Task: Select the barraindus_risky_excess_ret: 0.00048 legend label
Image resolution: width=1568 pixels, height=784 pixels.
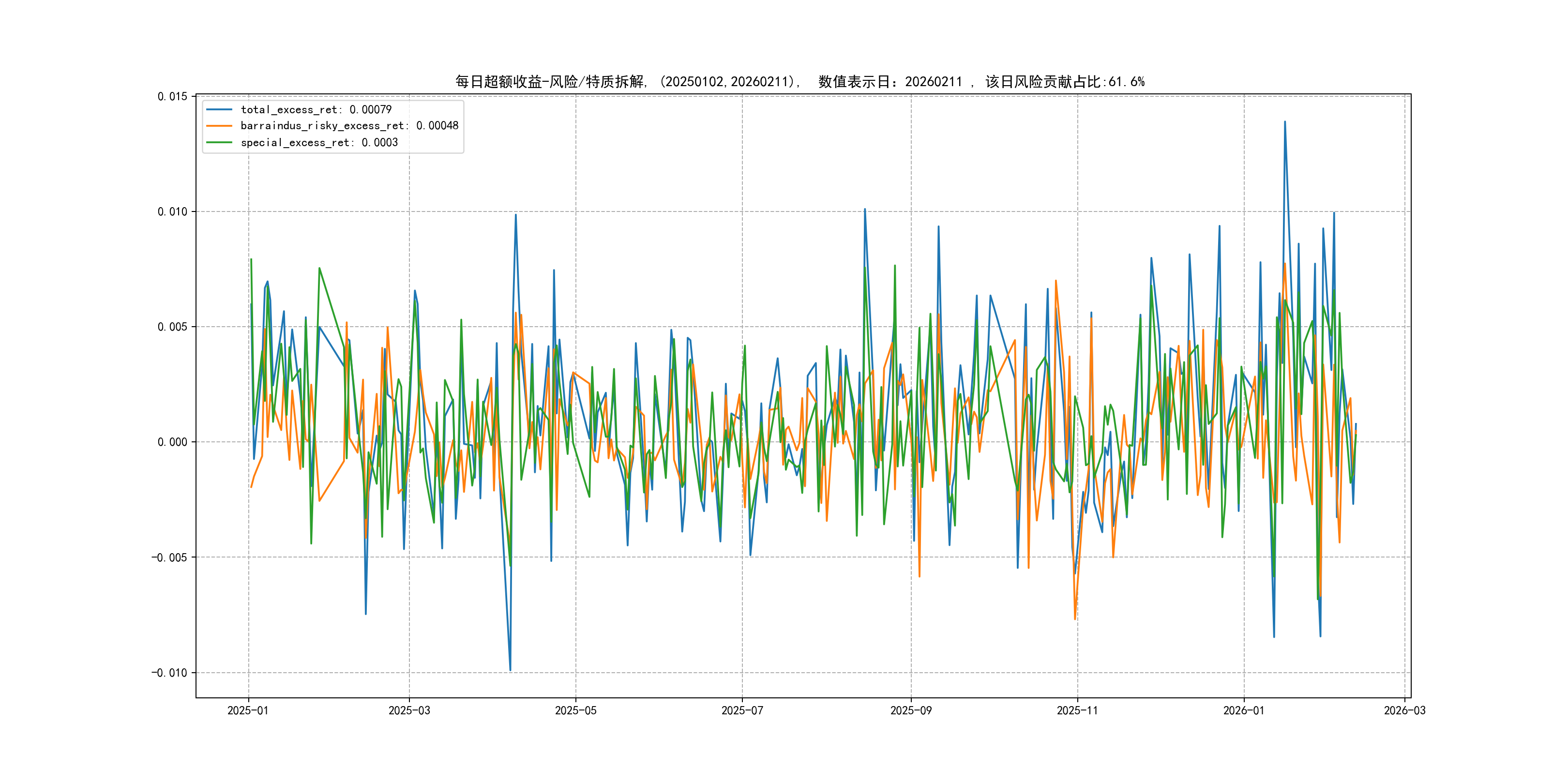Action: tap(349, 126)
